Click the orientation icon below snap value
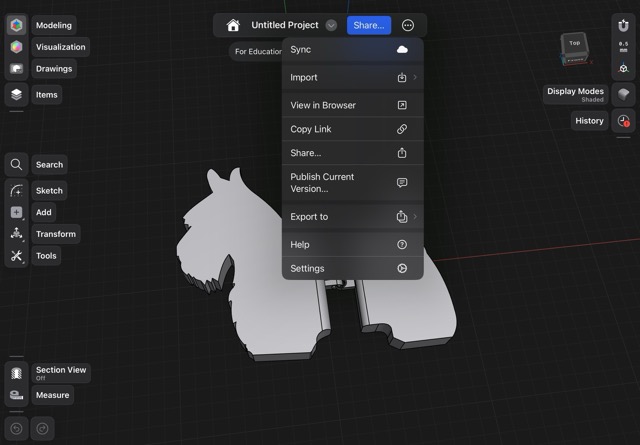640x445 pixels. coord(623,68)
